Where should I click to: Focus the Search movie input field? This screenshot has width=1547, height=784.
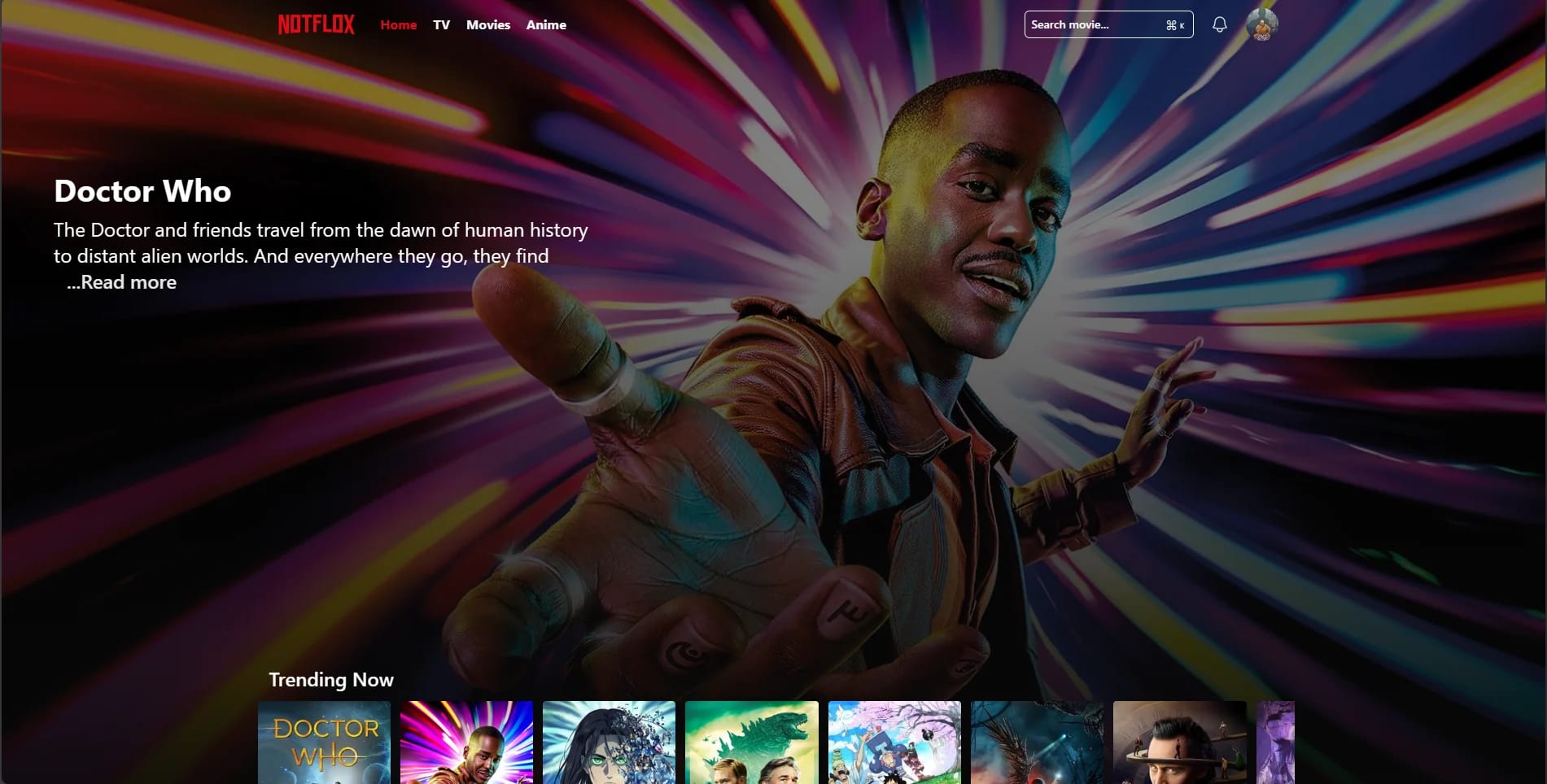coord(1108,24)
